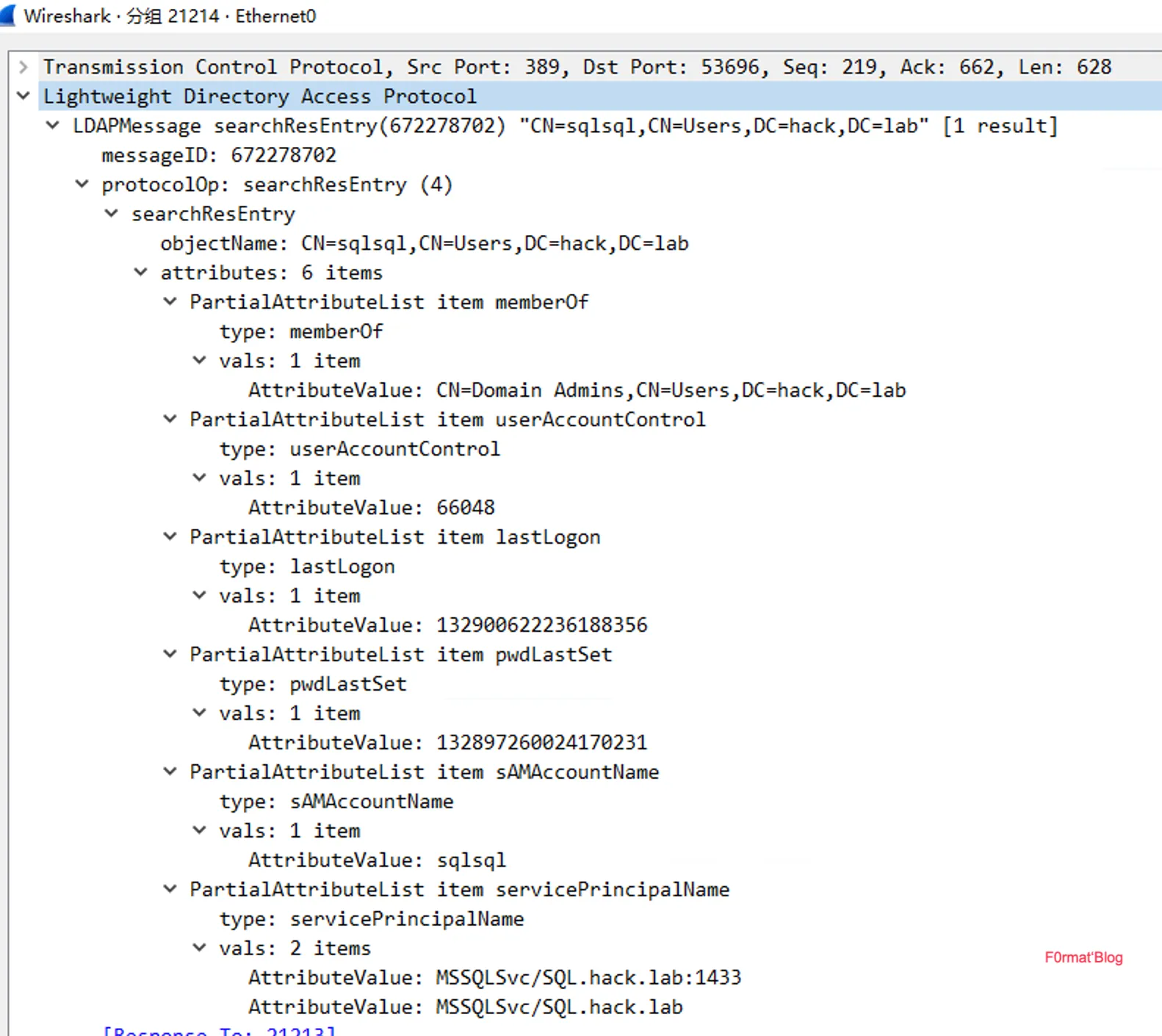
Task: Open the Response To 21213 link
Action: 219,1030
